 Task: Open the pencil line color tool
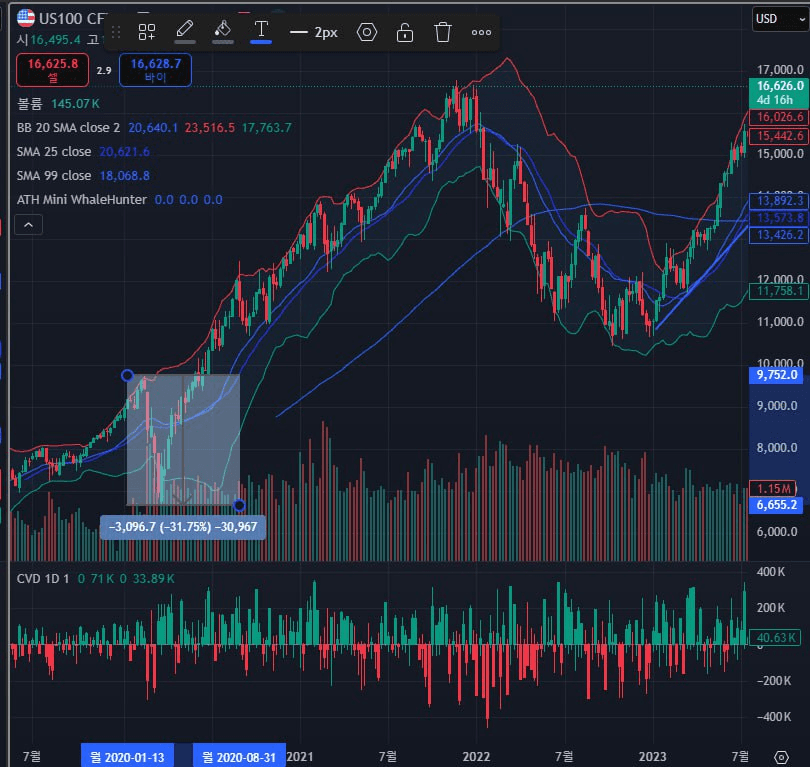click(185, 31)
